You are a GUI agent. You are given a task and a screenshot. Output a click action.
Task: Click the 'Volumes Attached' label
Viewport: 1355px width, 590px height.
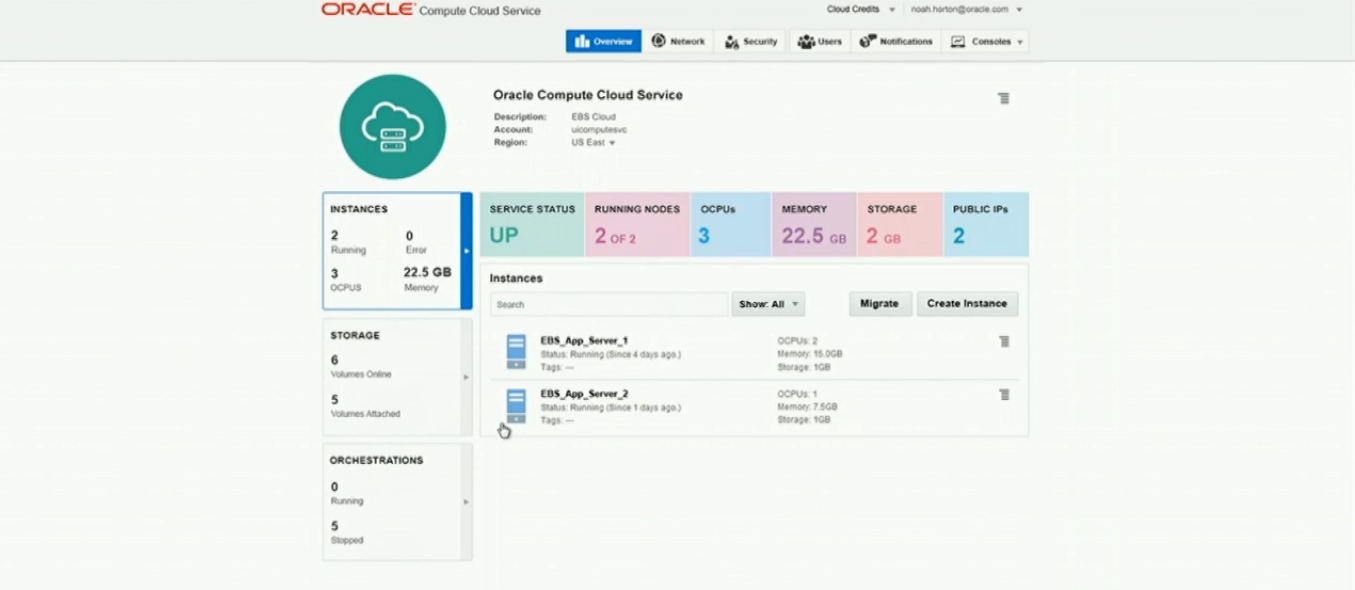point(365,414)
